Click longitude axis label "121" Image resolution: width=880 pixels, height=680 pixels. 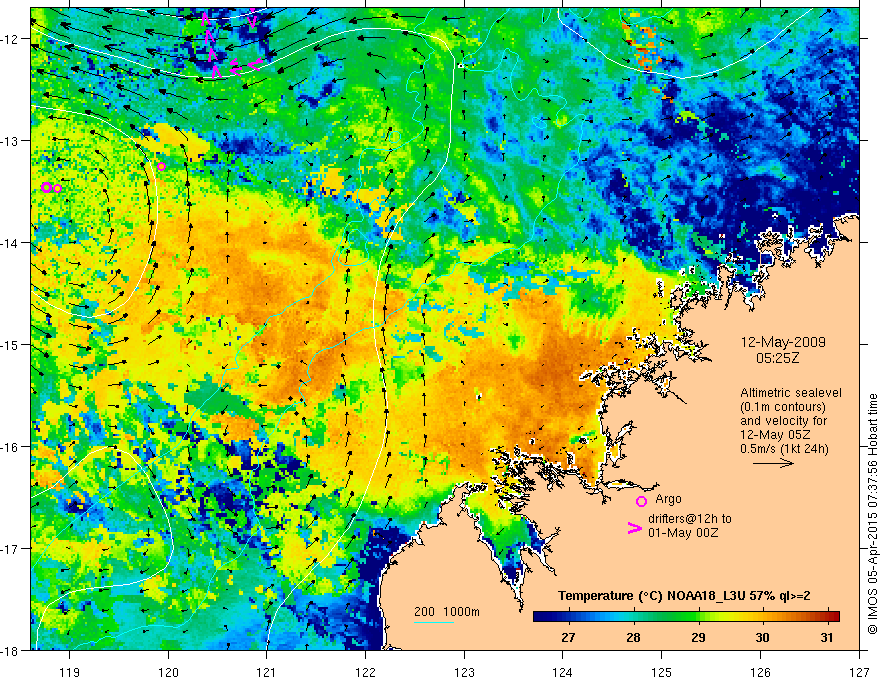pyautogui.click(x=267, y=673)
